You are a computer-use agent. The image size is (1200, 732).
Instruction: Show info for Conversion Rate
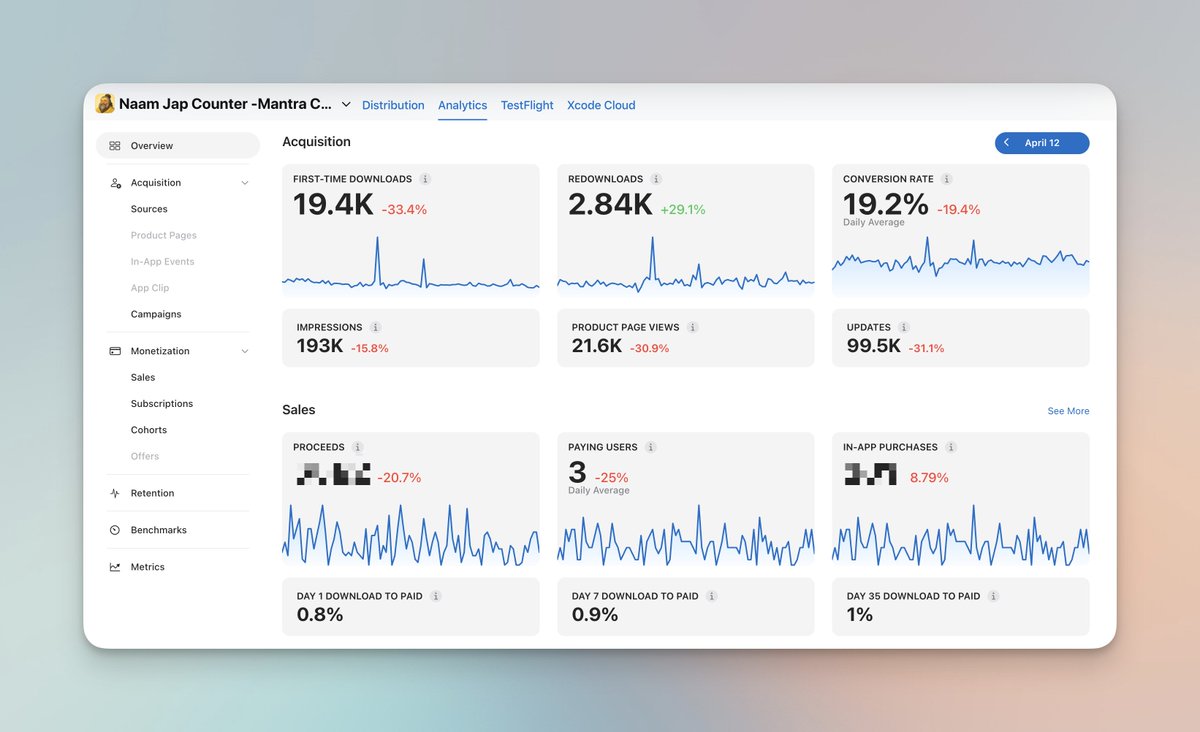[x=947, y=179]
